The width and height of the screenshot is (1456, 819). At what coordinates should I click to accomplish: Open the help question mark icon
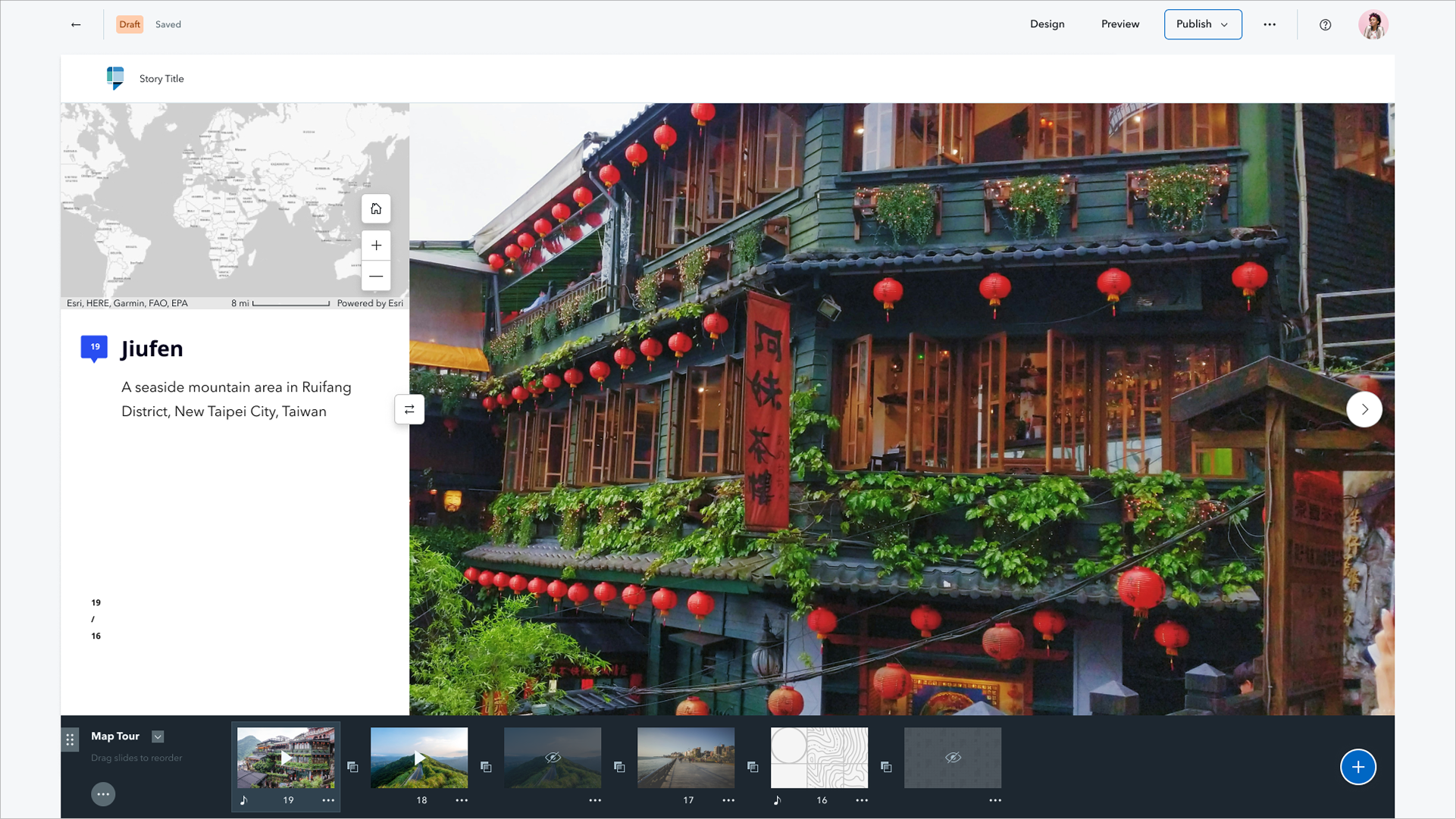1326,24
